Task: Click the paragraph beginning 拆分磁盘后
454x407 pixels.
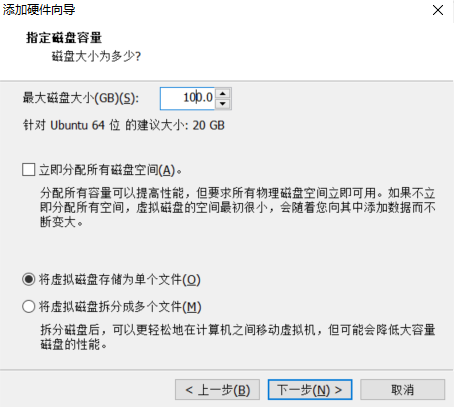Action: point(237,337)
